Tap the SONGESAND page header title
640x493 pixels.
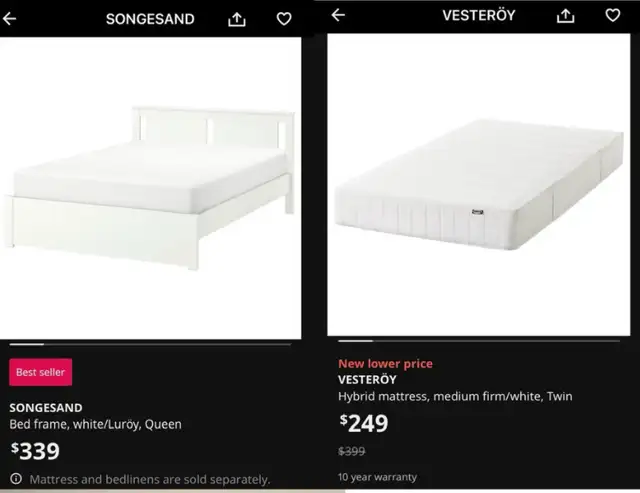click(150, 19)
